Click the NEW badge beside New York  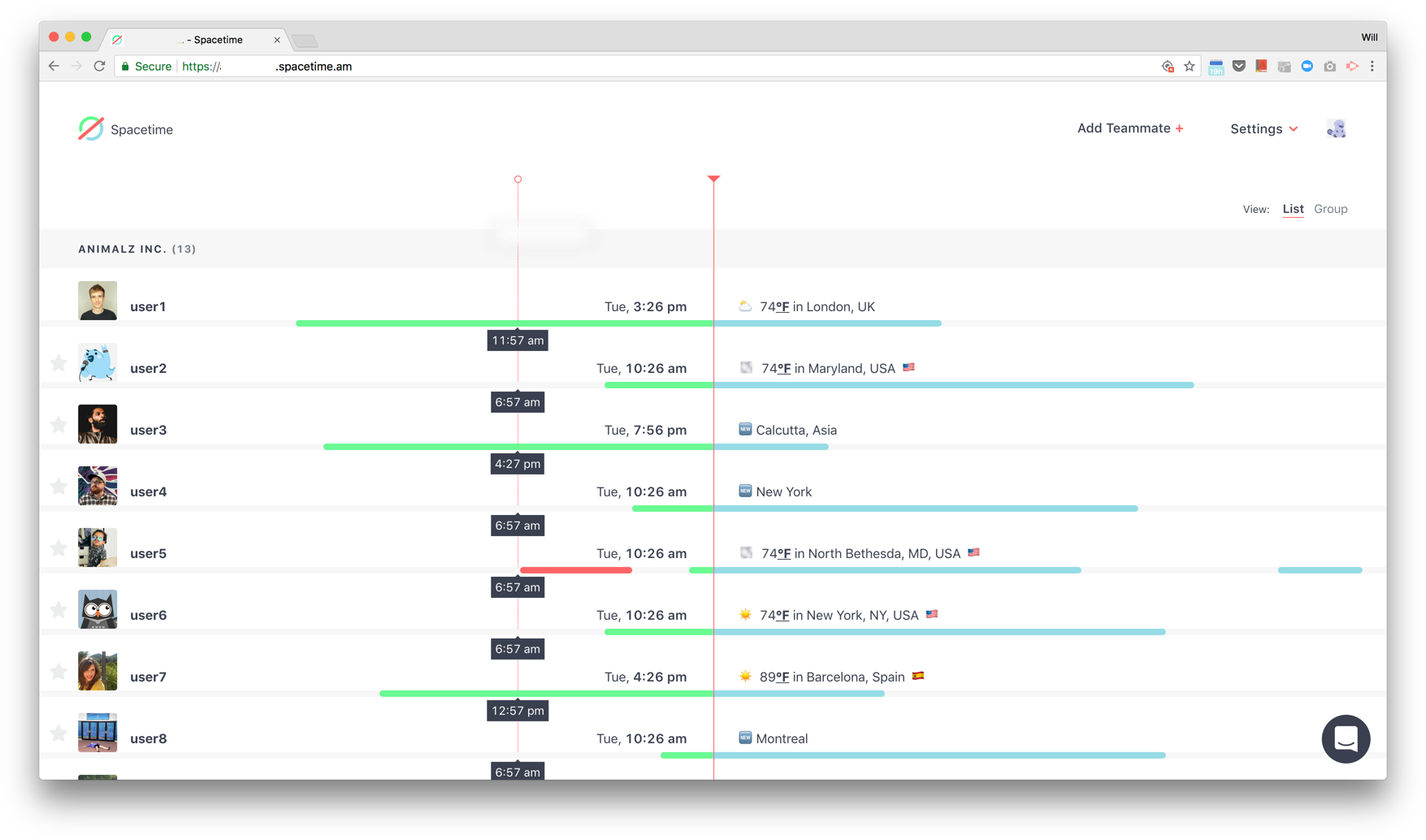[x=745, y=491]
